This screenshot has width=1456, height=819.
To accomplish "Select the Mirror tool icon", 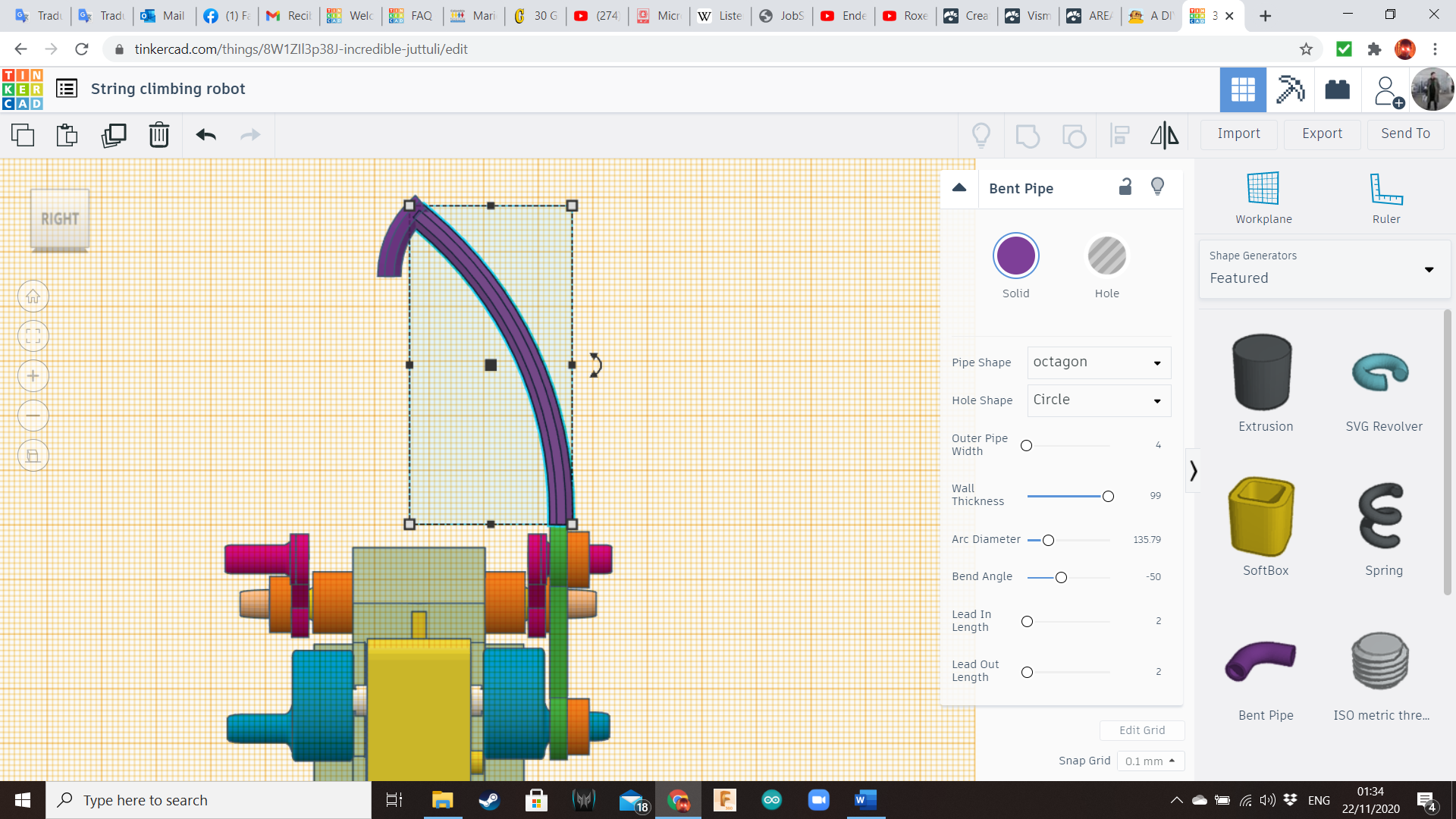I will pos(1164,135).
